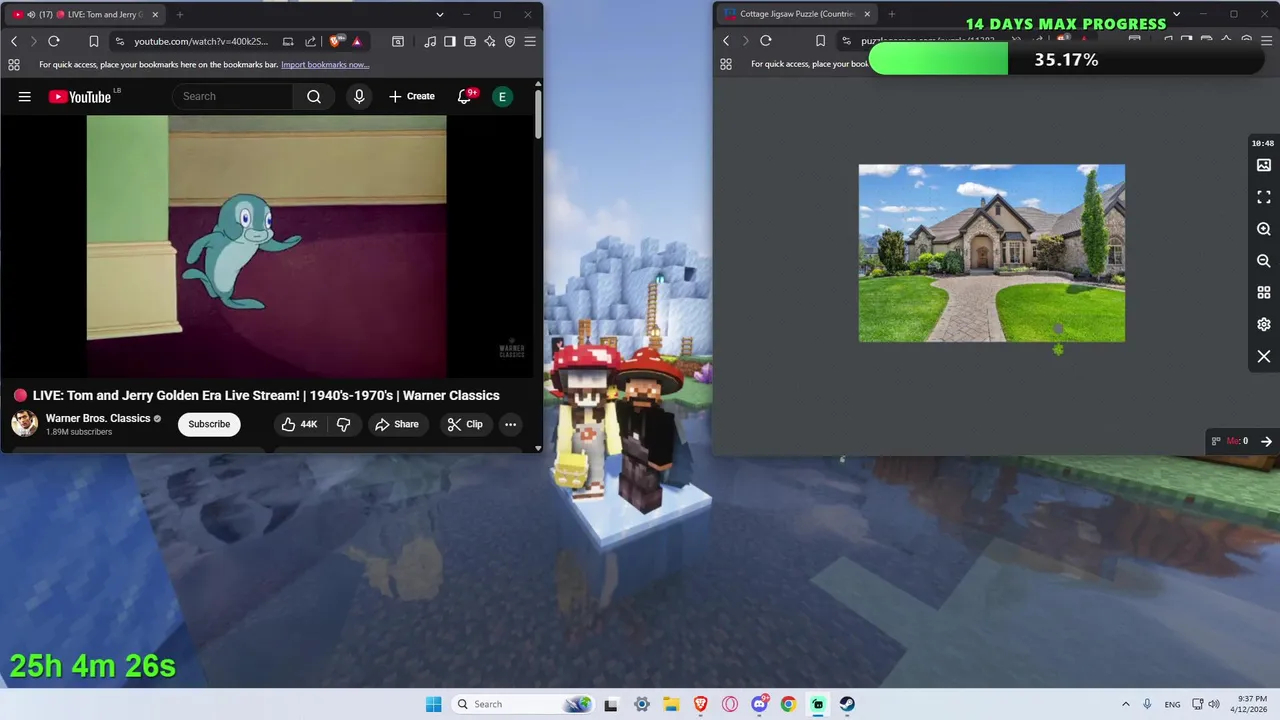Open Brave Shields lion icon
Screen dimensions: 1280x720
tap(336, 41)
